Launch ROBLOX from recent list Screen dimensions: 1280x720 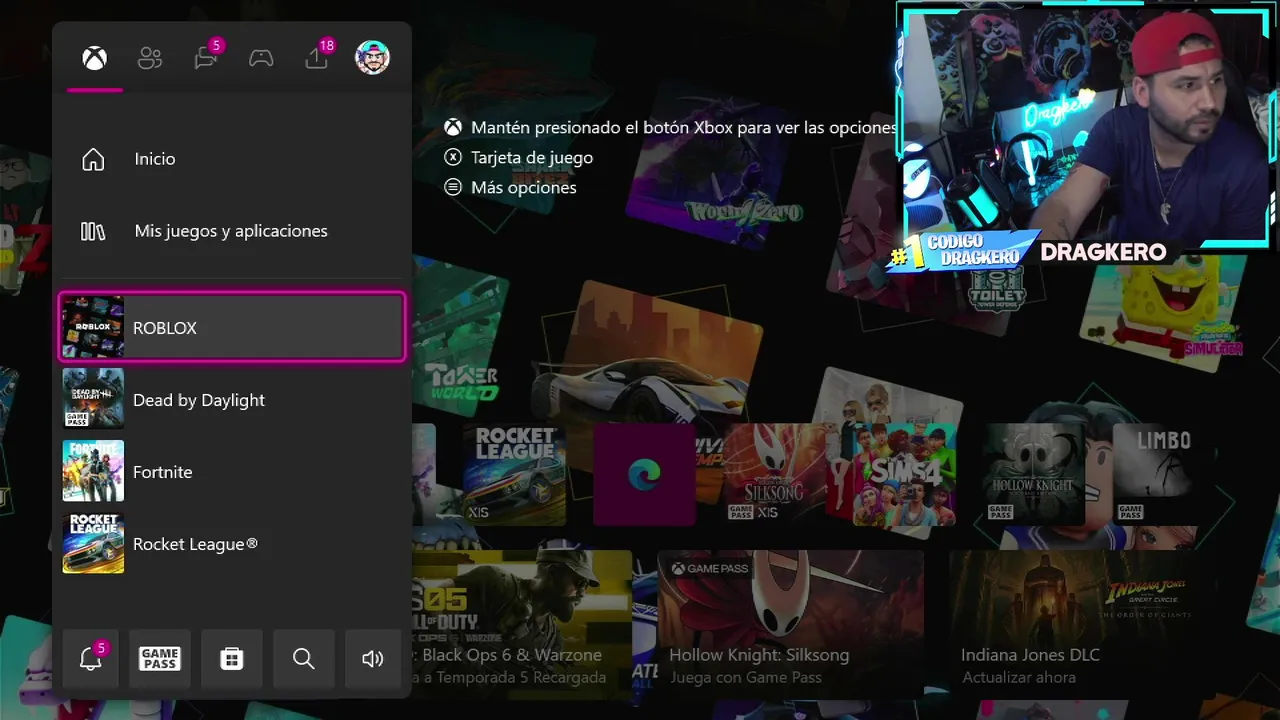232,327
